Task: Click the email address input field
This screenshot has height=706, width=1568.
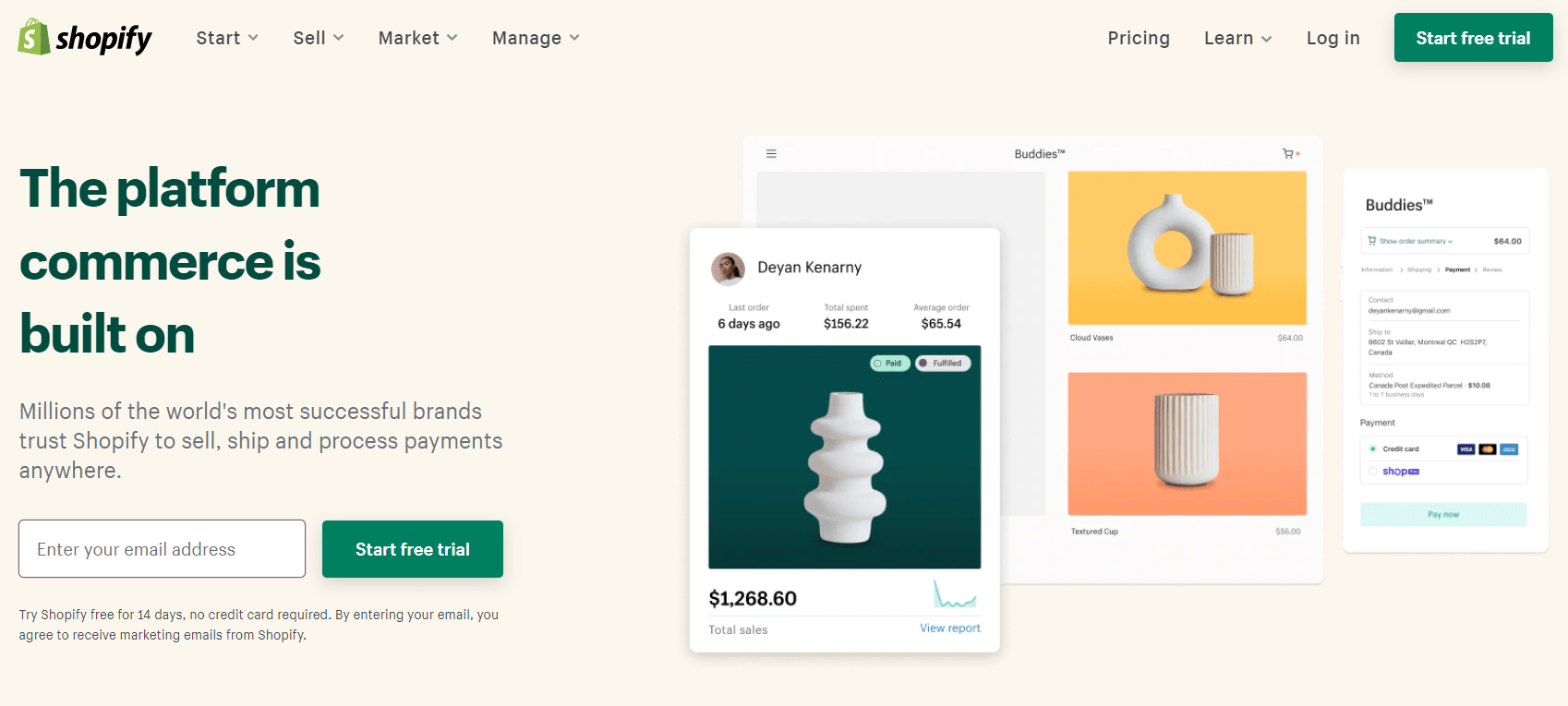Action: tap(162, 549)
